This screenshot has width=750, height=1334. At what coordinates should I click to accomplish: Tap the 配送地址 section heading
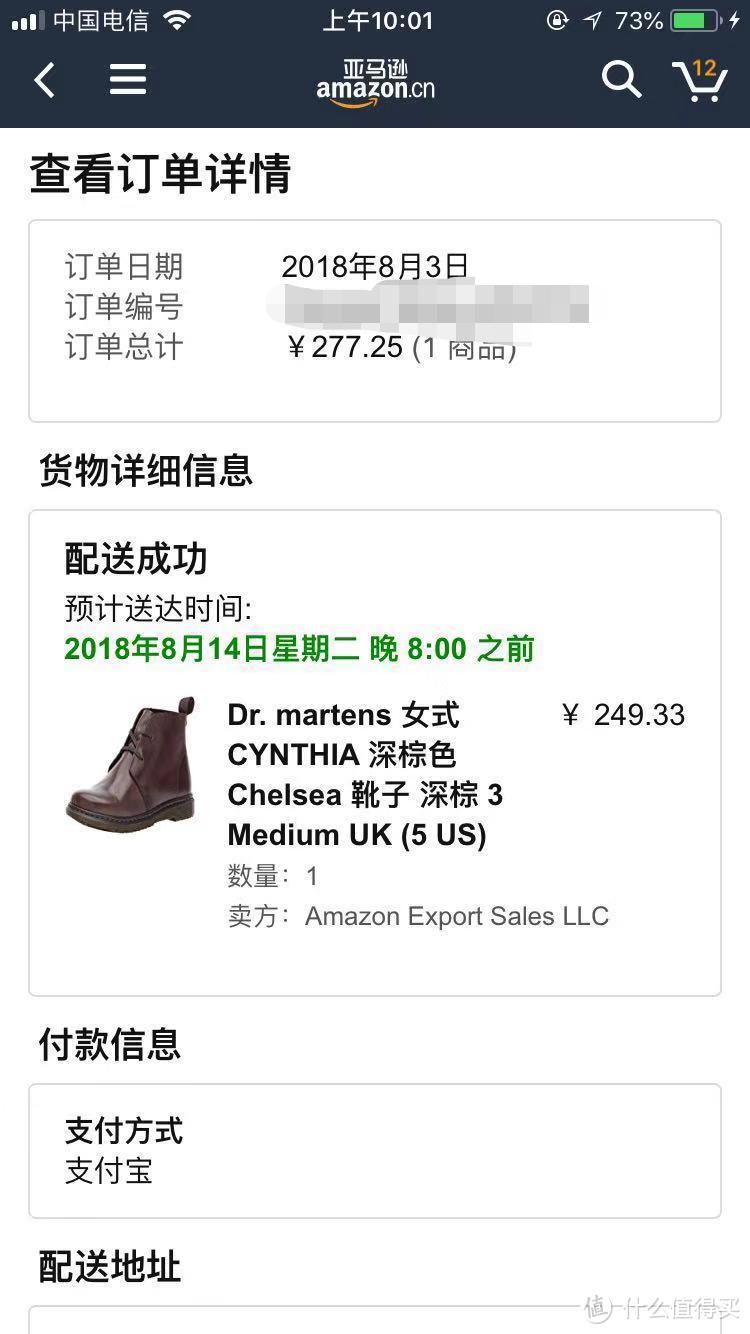click(x=110, y=1266)
